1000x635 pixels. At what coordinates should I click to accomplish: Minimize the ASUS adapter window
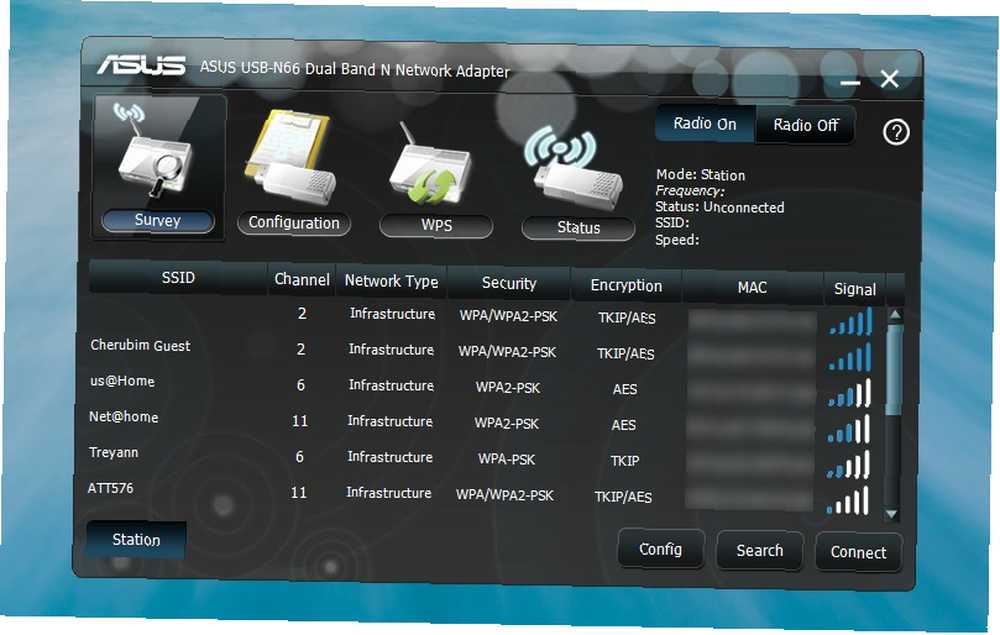pyautogui.click(x=849, y=82)
